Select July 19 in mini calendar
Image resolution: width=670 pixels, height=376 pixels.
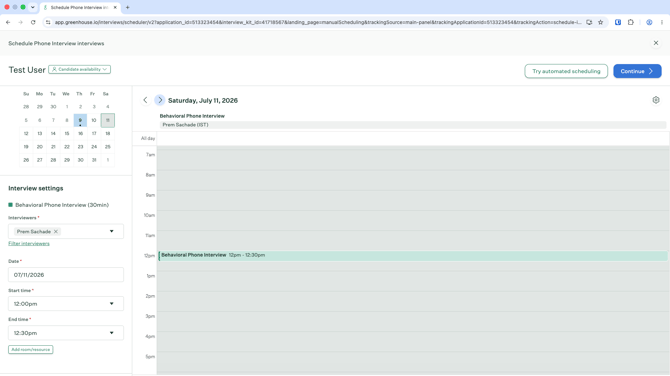[26, 147]
